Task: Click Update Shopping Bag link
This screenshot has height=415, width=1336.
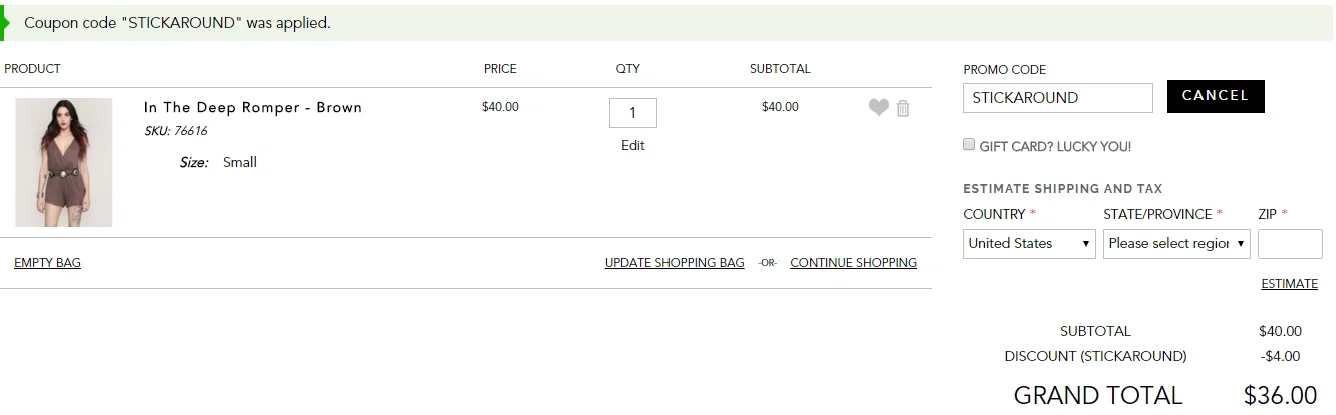Action: point(674,263)
